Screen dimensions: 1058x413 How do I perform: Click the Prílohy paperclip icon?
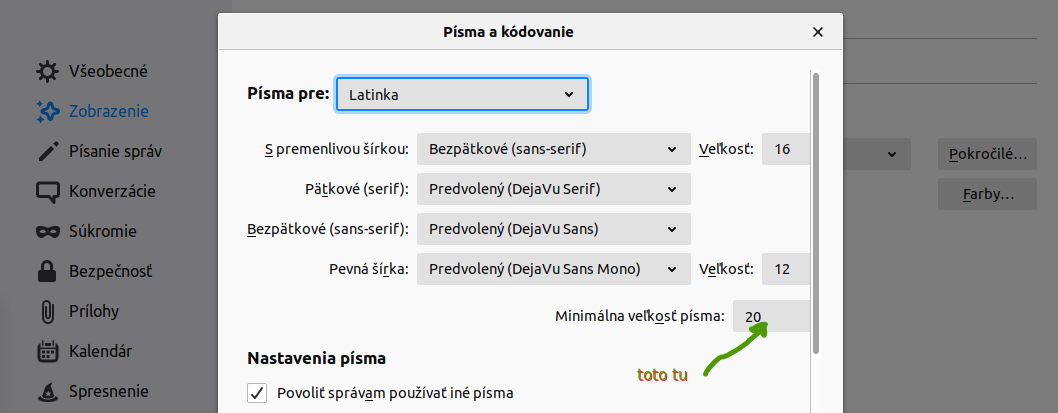tap(47, 311)
